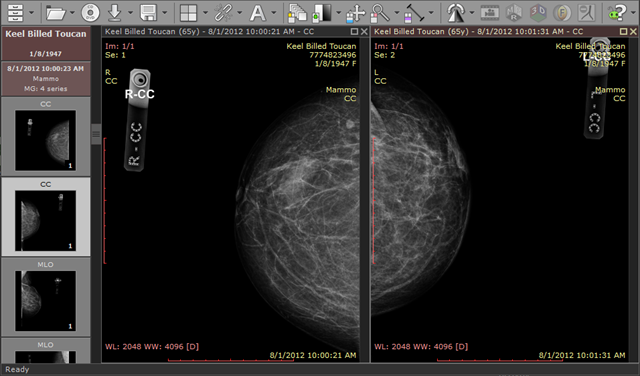Screen dimensions: 640x376
Task: Expand the window level presets dropdown
Action: coord(338,13)
